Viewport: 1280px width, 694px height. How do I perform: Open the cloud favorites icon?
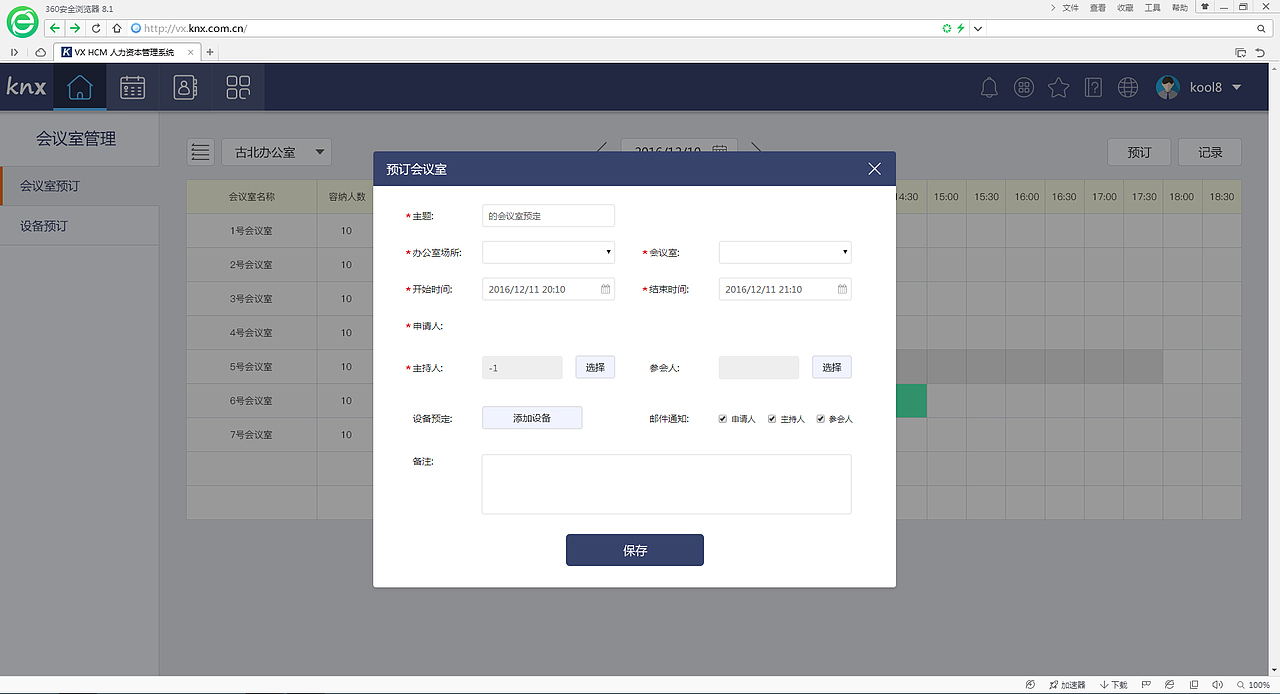pos(41,52)
